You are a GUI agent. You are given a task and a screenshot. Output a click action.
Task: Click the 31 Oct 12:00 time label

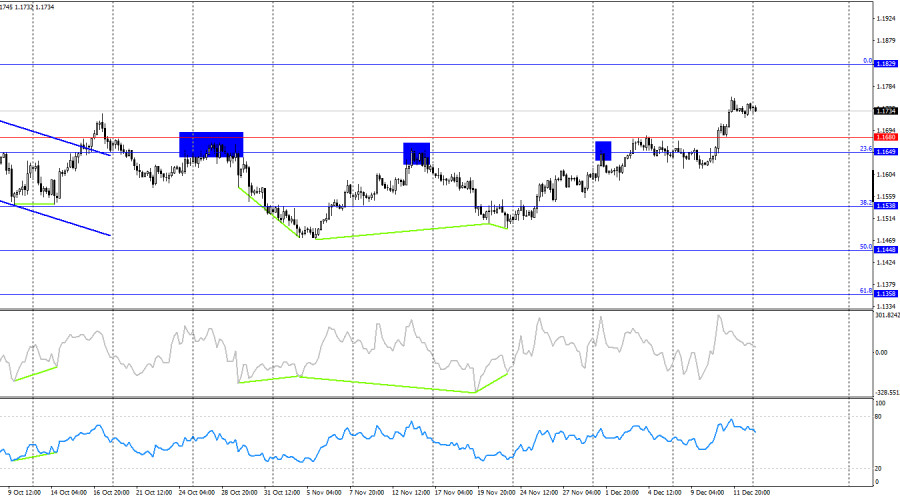point(282,493)
